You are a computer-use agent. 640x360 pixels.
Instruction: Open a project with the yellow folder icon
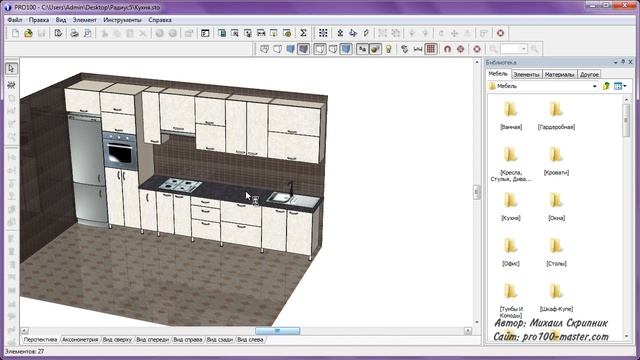(28, 33)
